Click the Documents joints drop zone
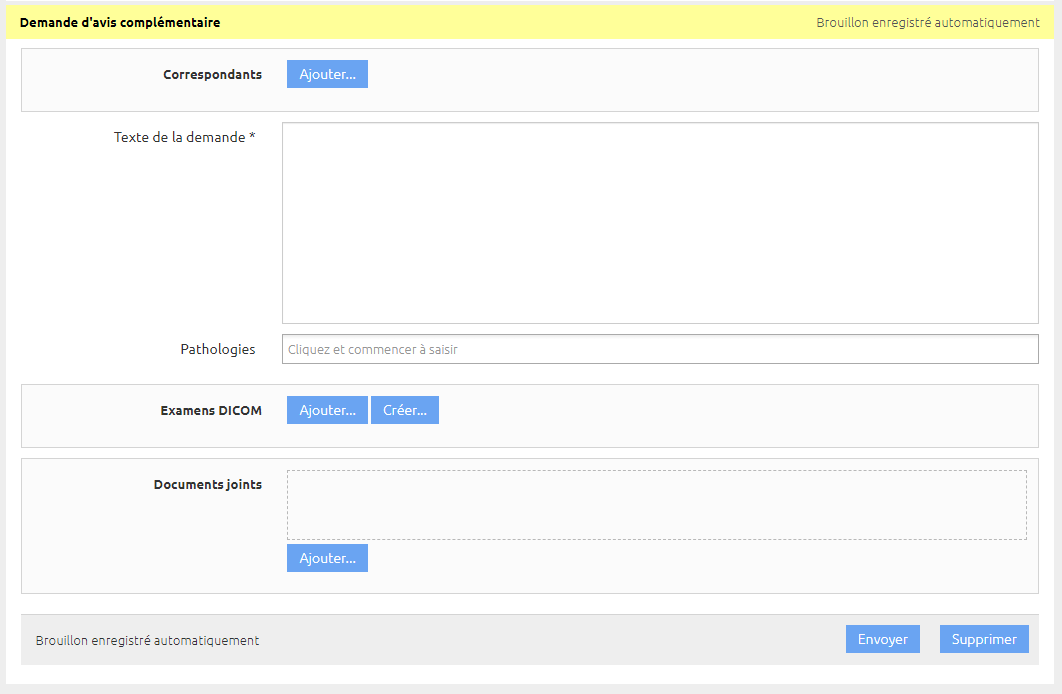Image resolution: width=1062 pixels, height=694 pixels. [657, 505]
